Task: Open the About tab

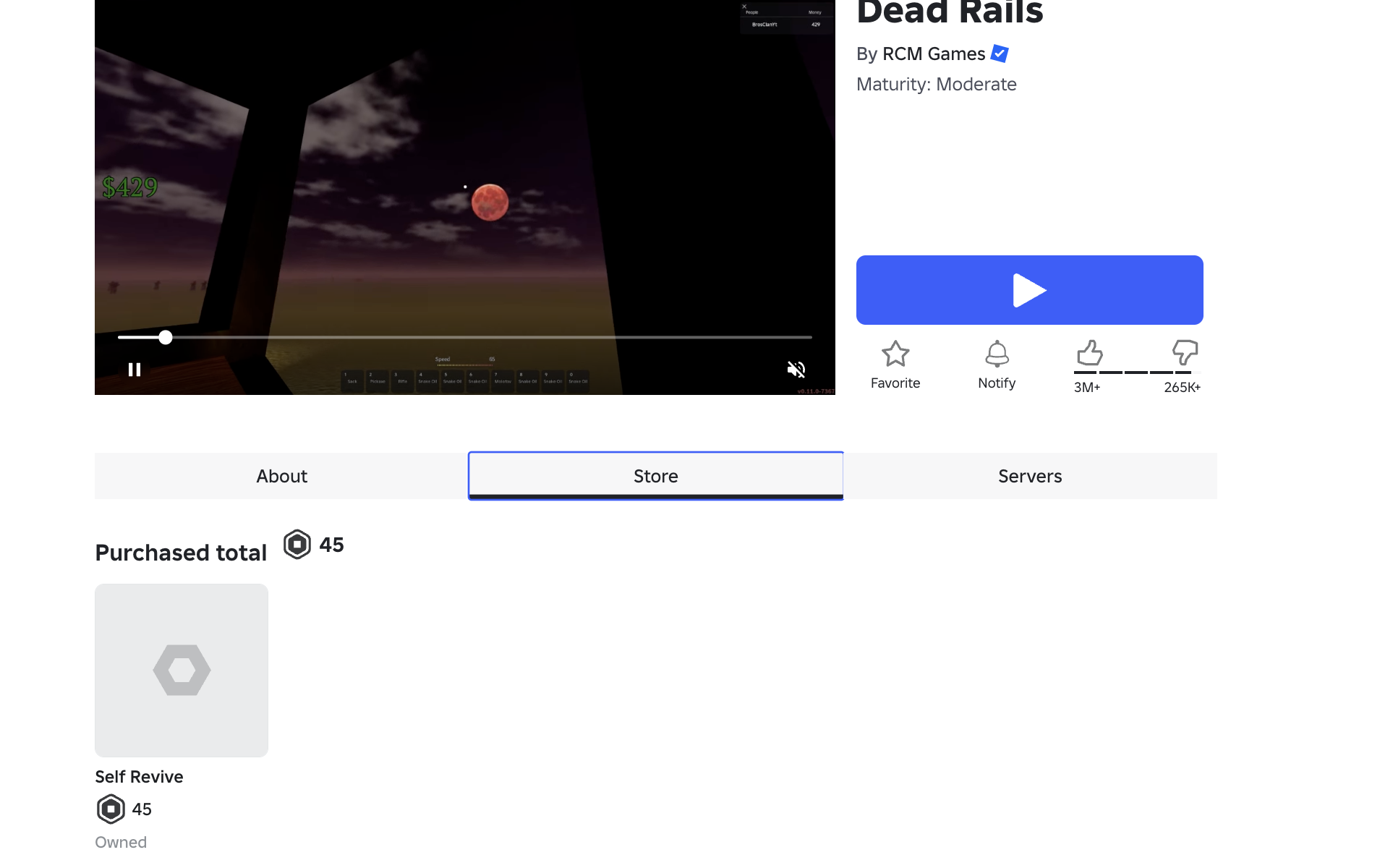Action: pyautogui.click(x=281, y=476)
